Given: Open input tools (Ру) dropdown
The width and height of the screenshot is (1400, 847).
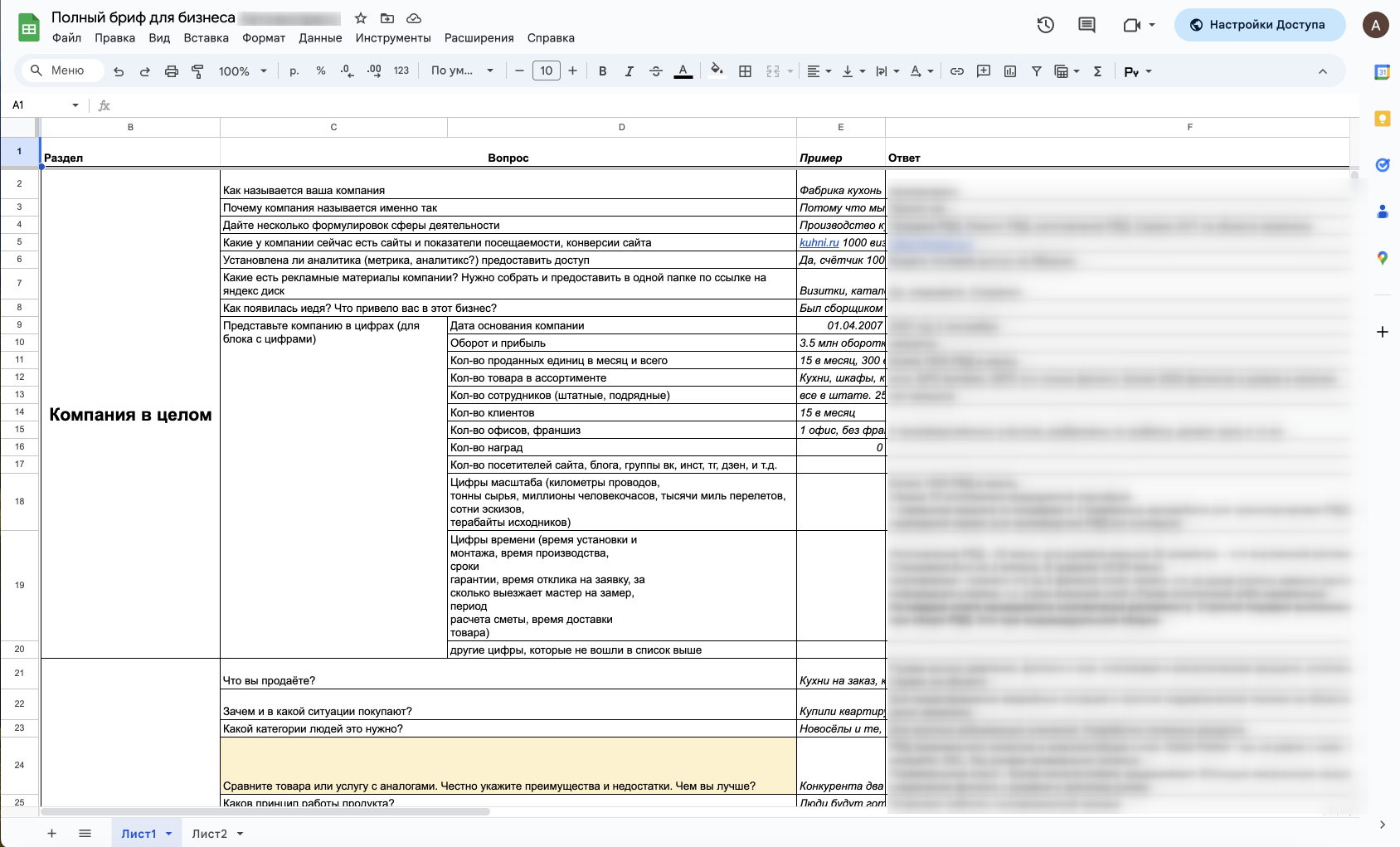Looking at the screenshot, I should tap(1138, 71).
